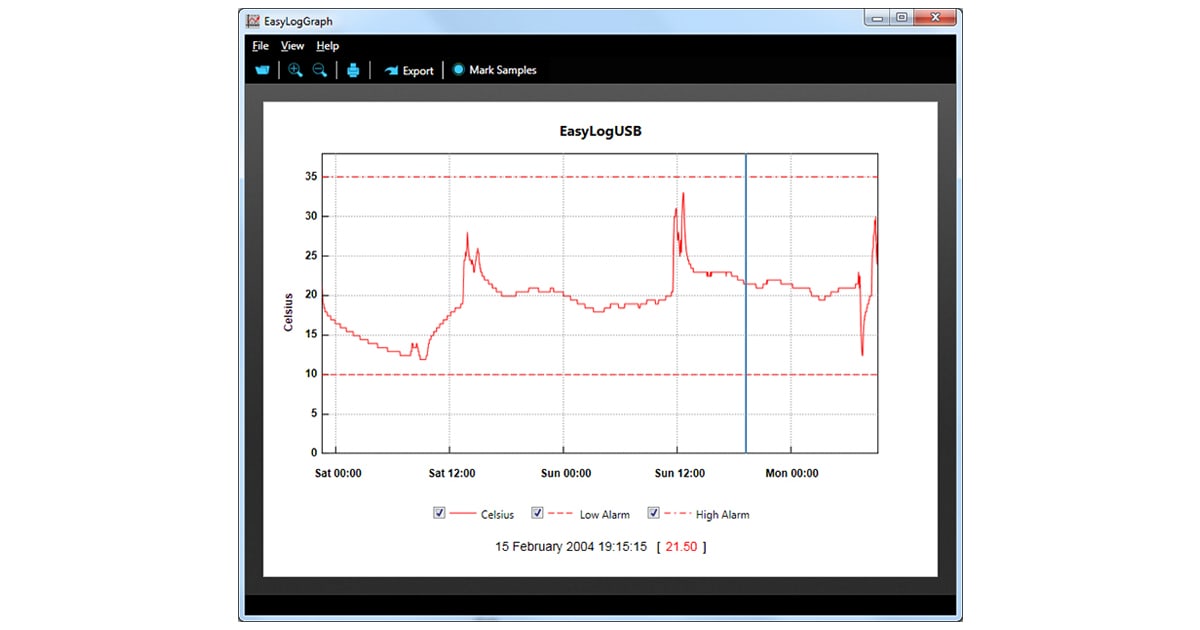Click the High Alarm legend label
Screen dimensions: 1200x630
pyautogui.click(x=722, y=515)
